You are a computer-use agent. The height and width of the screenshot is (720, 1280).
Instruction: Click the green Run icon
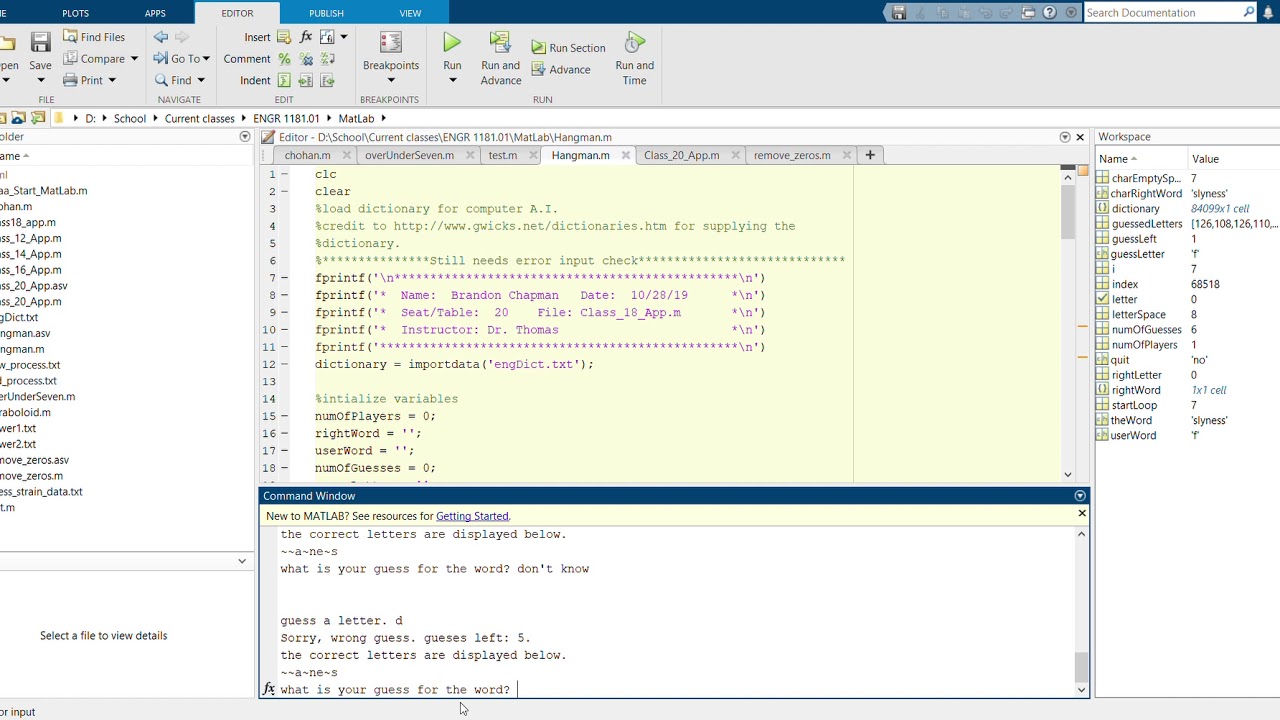click(452, 42)
